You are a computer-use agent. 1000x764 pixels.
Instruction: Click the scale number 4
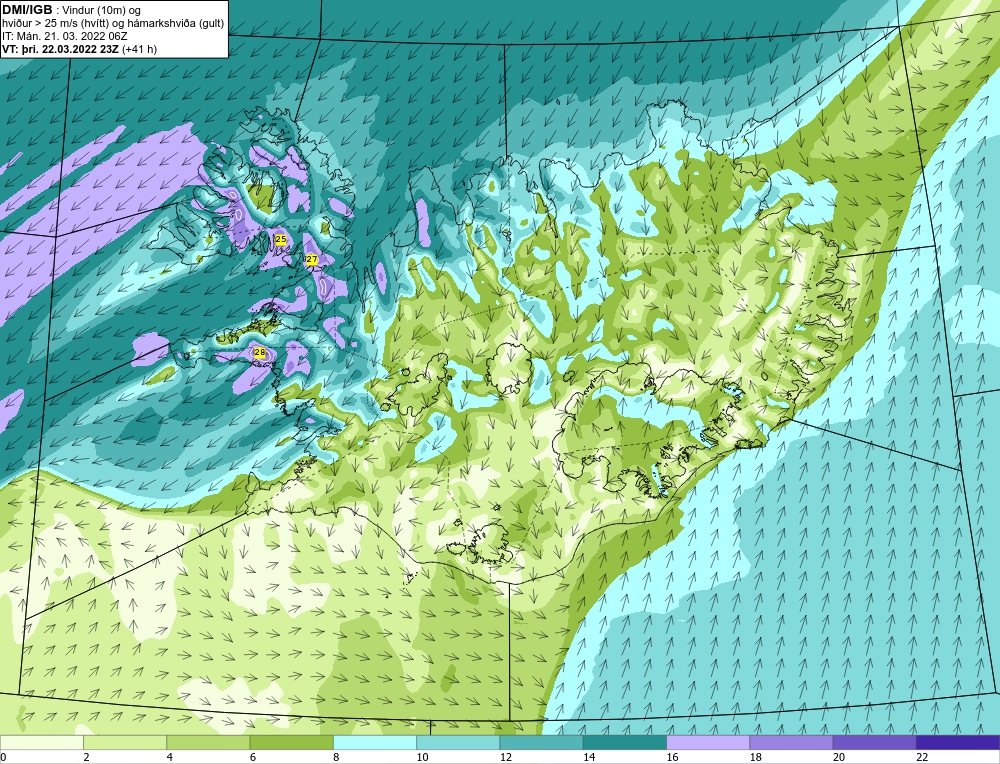click(170, 758)
